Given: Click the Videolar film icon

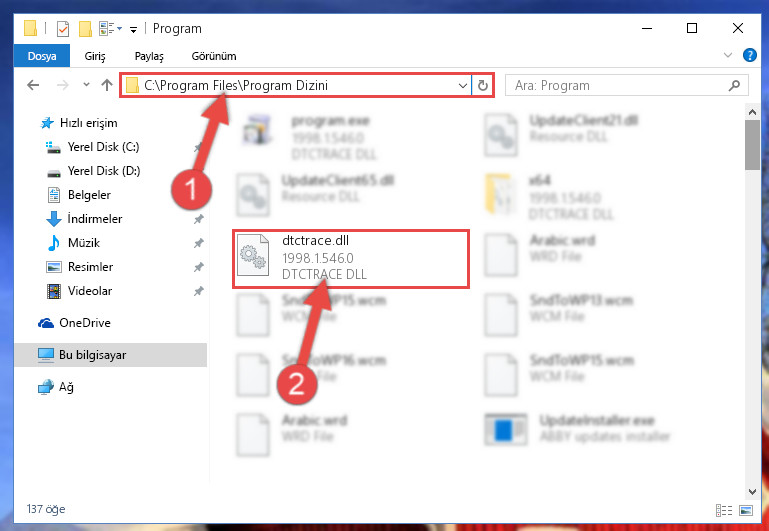Looking at the screenshot, I should click(53, 291).
